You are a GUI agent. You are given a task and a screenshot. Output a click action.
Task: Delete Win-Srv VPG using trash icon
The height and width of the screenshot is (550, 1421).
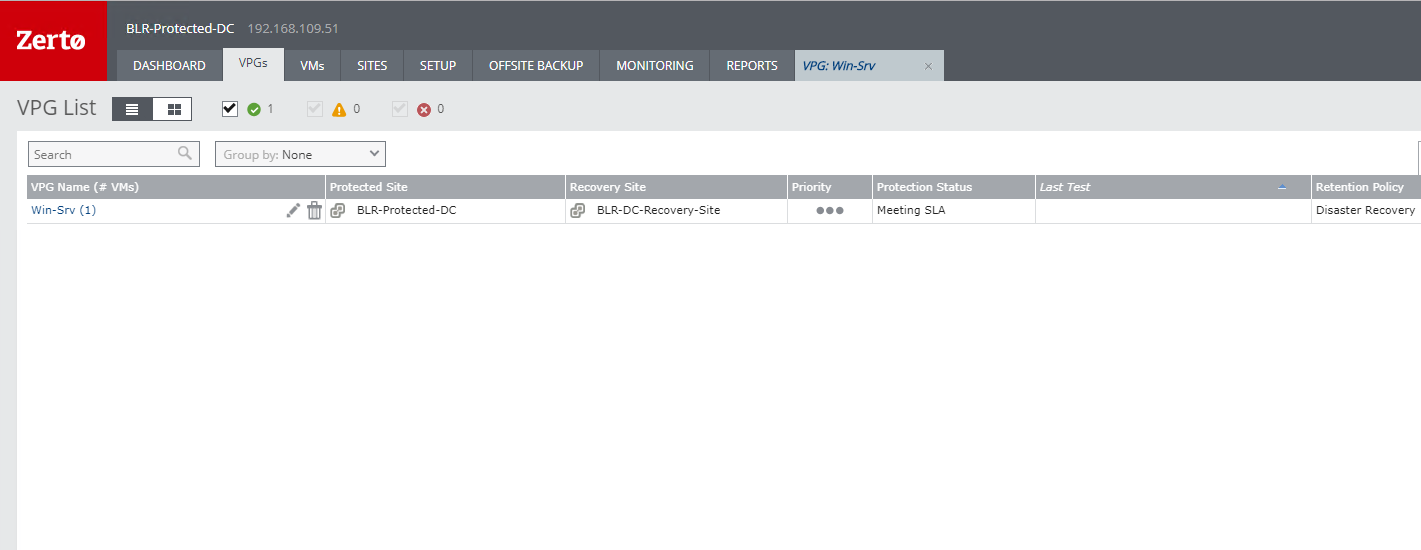tap(314, 210)
